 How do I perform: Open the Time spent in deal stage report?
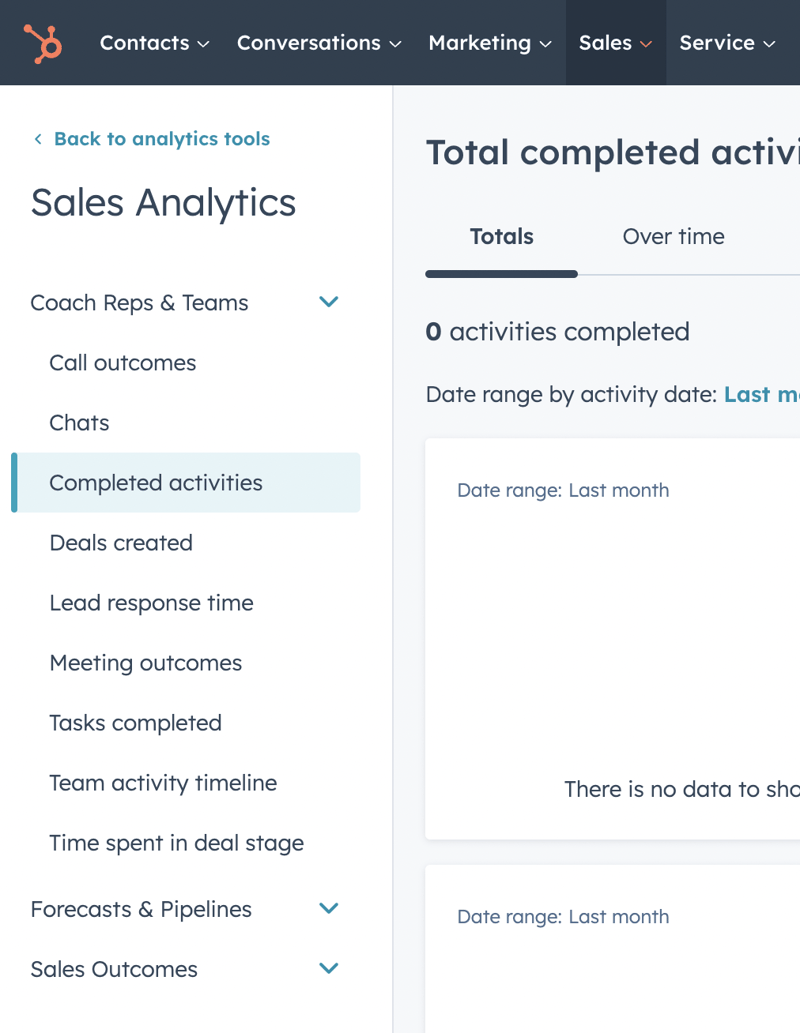coord(176,842)
